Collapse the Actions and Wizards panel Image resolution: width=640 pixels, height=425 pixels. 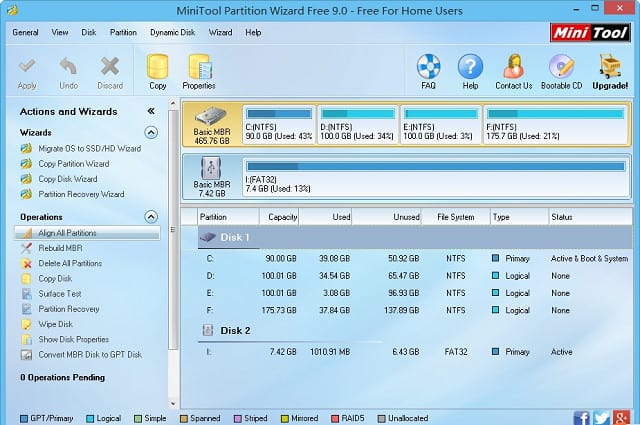tap(151, 111)
